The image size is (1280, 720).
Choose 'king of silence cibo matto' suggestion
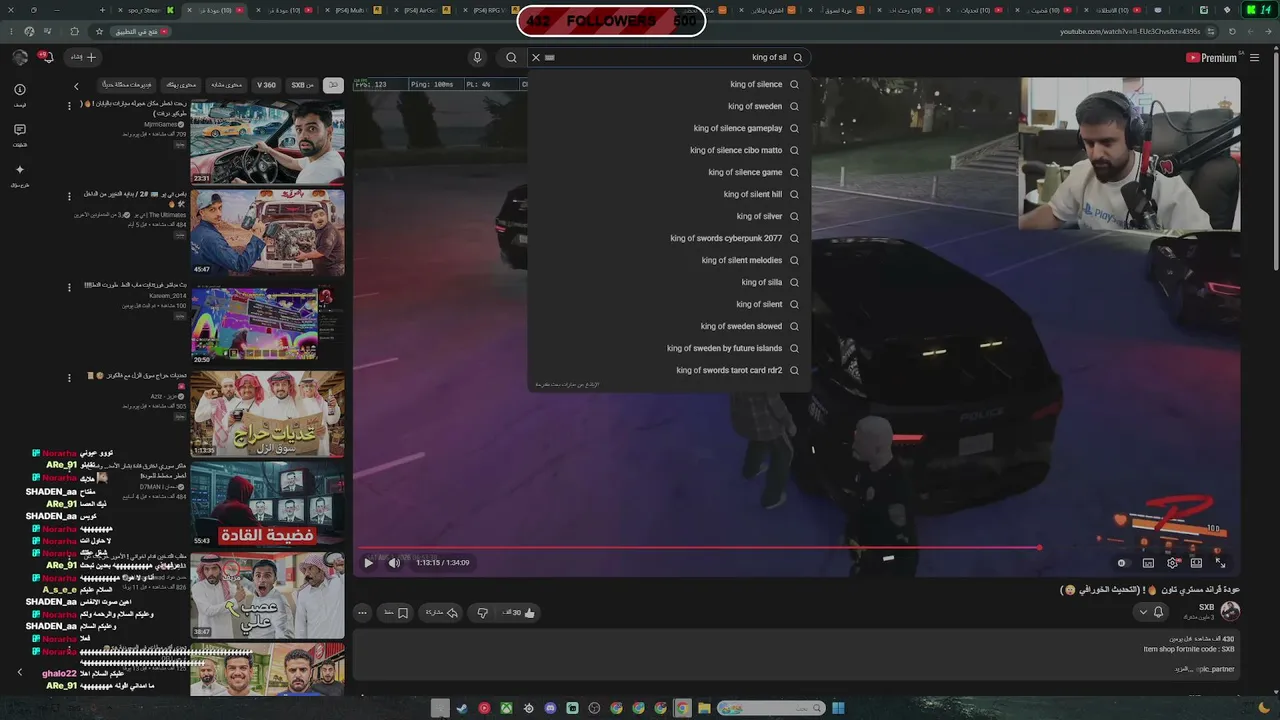[670, 151]
